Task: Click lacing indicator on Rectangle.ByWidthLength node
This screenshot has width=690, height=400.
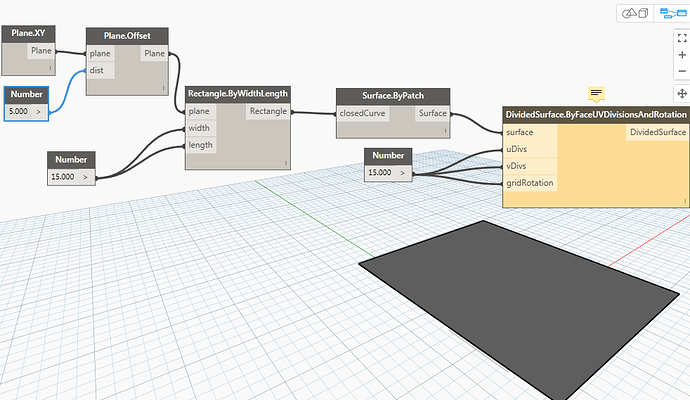Action: tap(285, 161)
